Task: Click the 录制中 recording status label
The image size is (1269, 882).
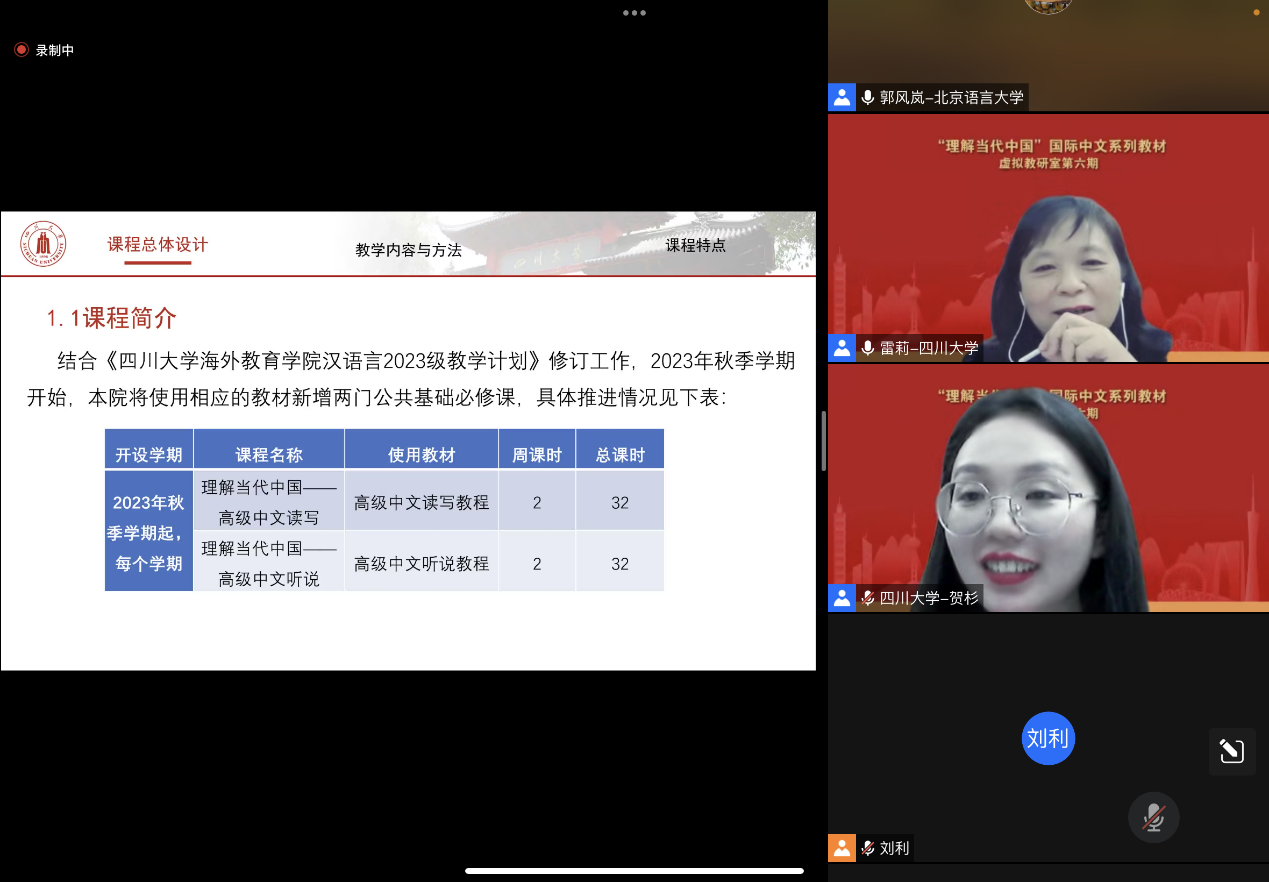Action: pos(55,50)
